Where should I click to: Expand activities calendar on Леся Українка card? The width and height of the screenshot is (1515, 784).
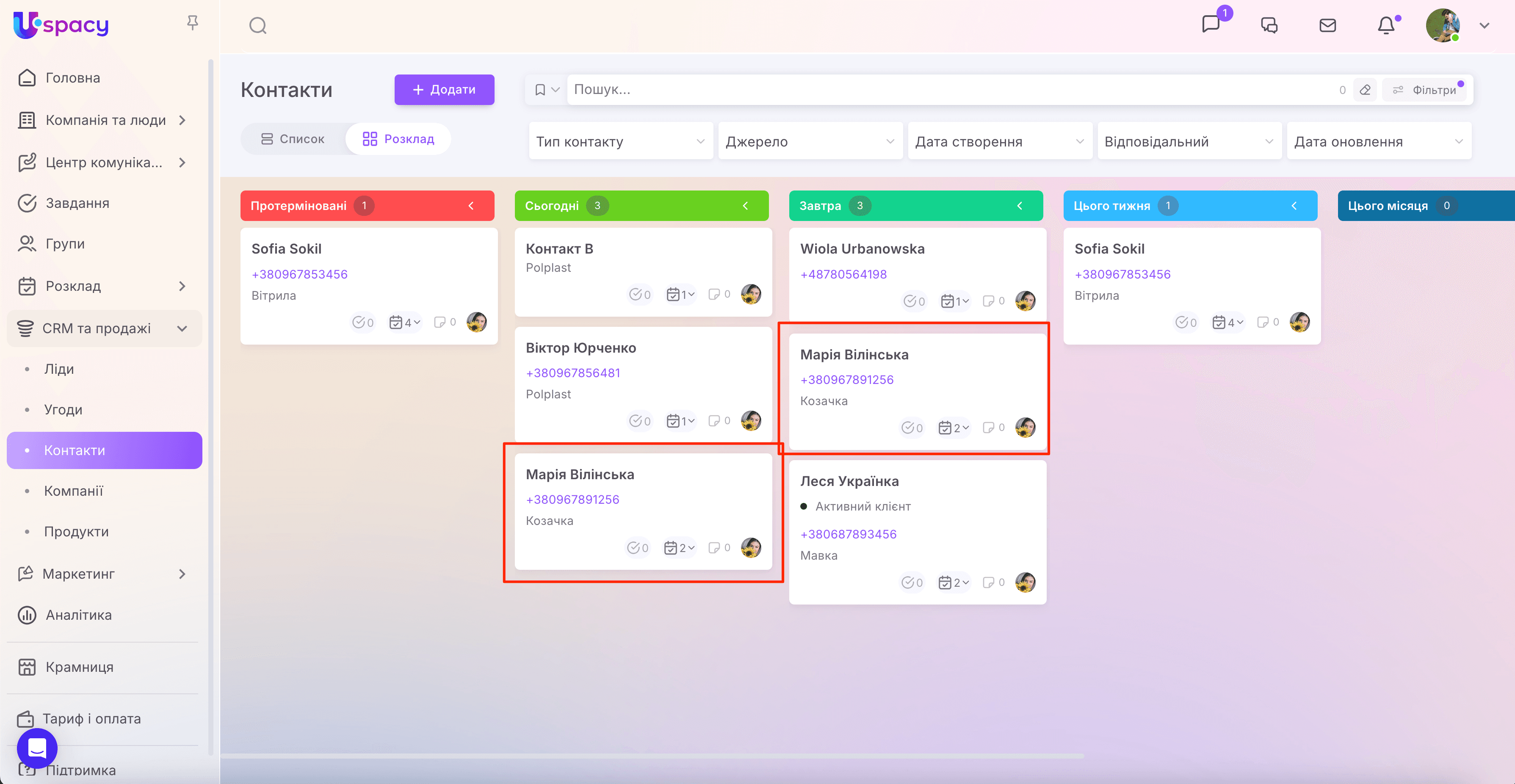(954, 582)
